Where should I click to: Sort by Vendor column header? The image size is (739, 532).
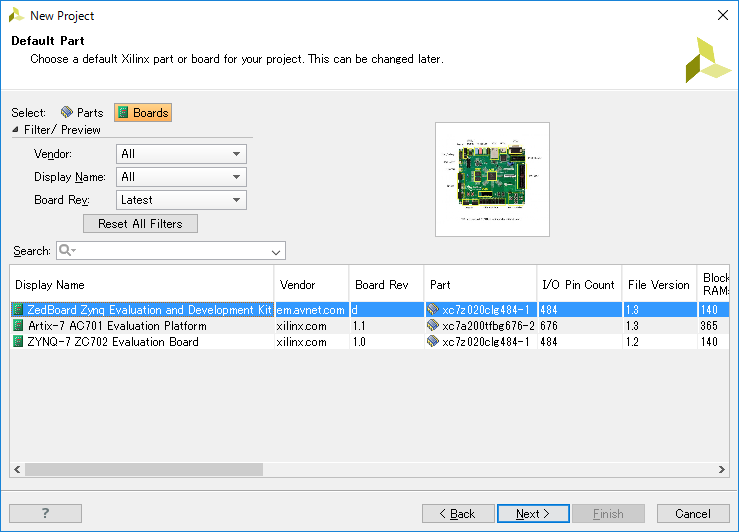click(312, 285)
